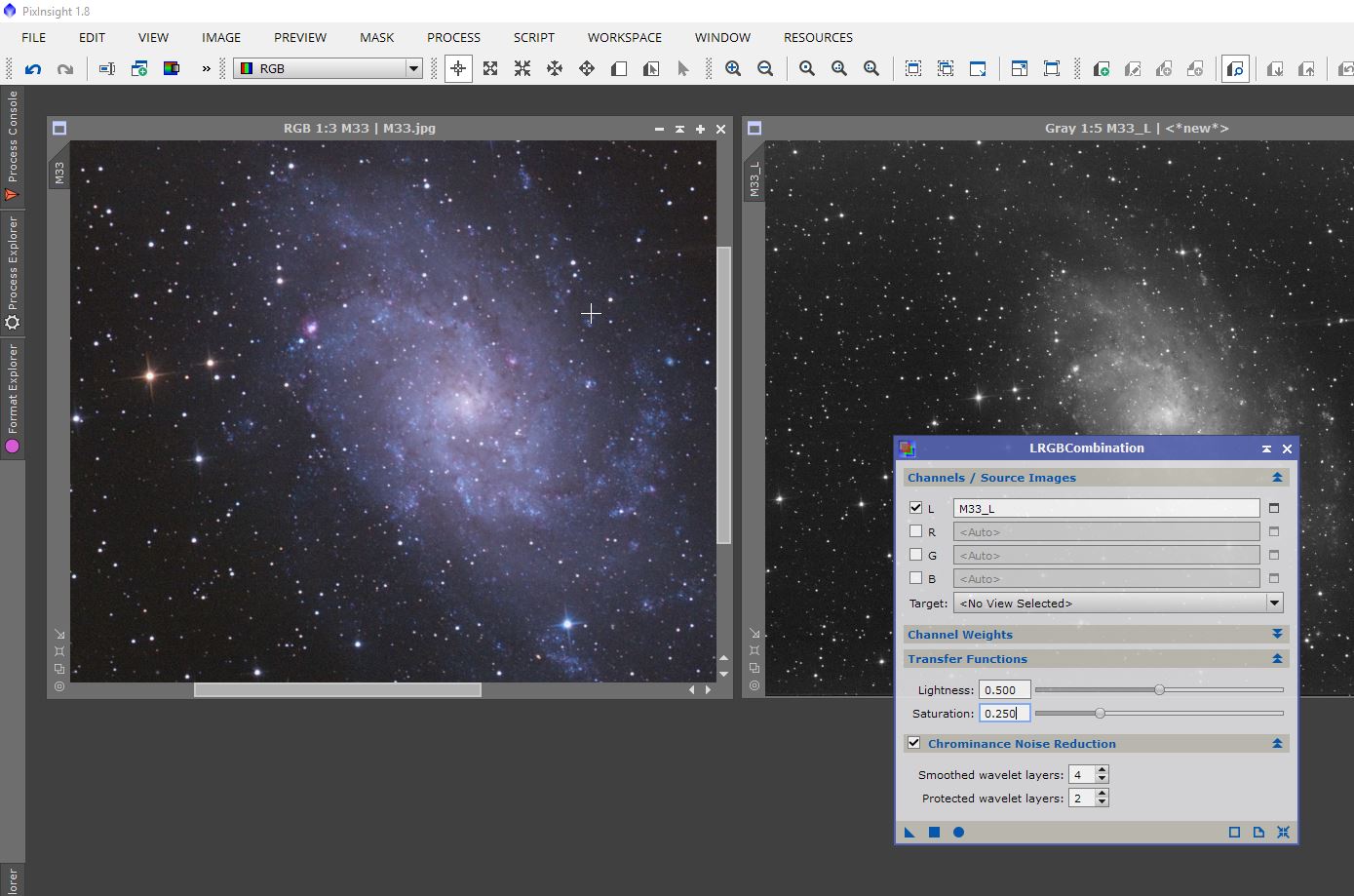Click the Lightness value input field
The width and height of the screenshot is (1354, 896).
1005,689
